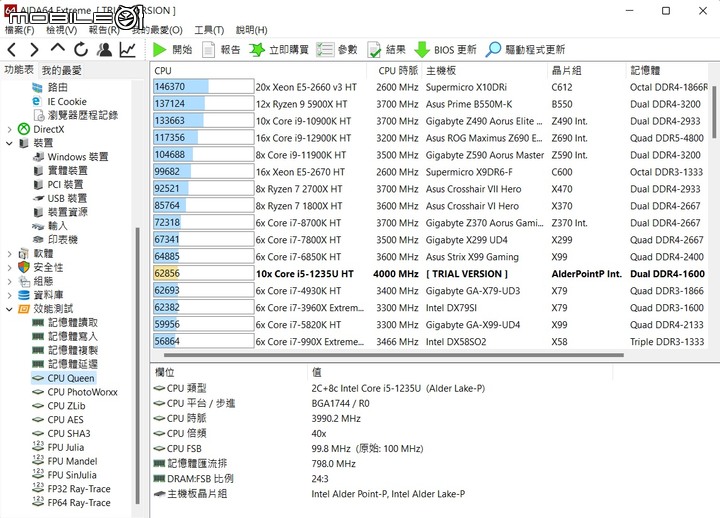Select the 10x Core i5-1235U HT row
The image size is (720, 518).
[x=430, y=274]
